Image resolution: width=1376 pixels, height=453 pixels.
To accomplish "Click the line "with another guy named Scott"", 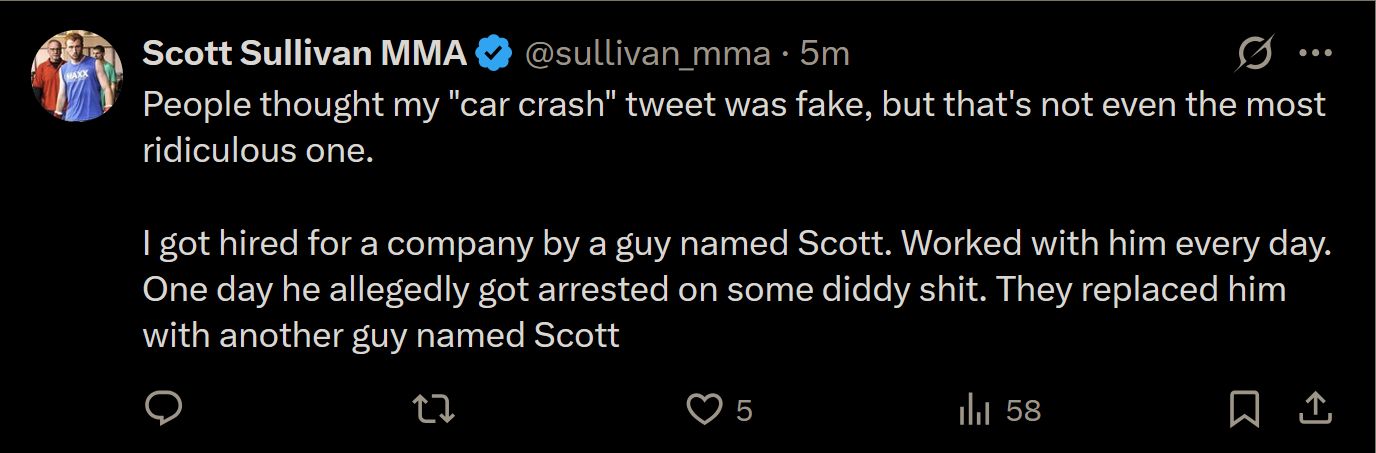I will click(x=381, y=336).
